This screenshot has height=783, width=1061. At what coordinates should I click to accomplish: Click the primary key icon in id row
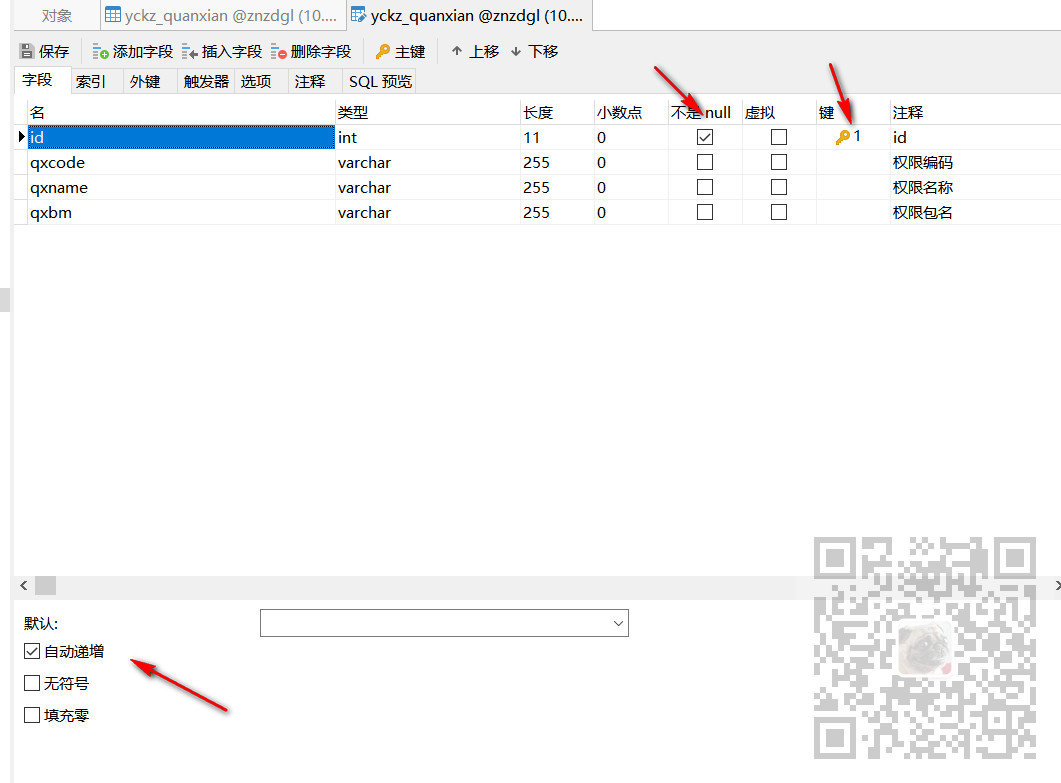click(x=842, y=137)
